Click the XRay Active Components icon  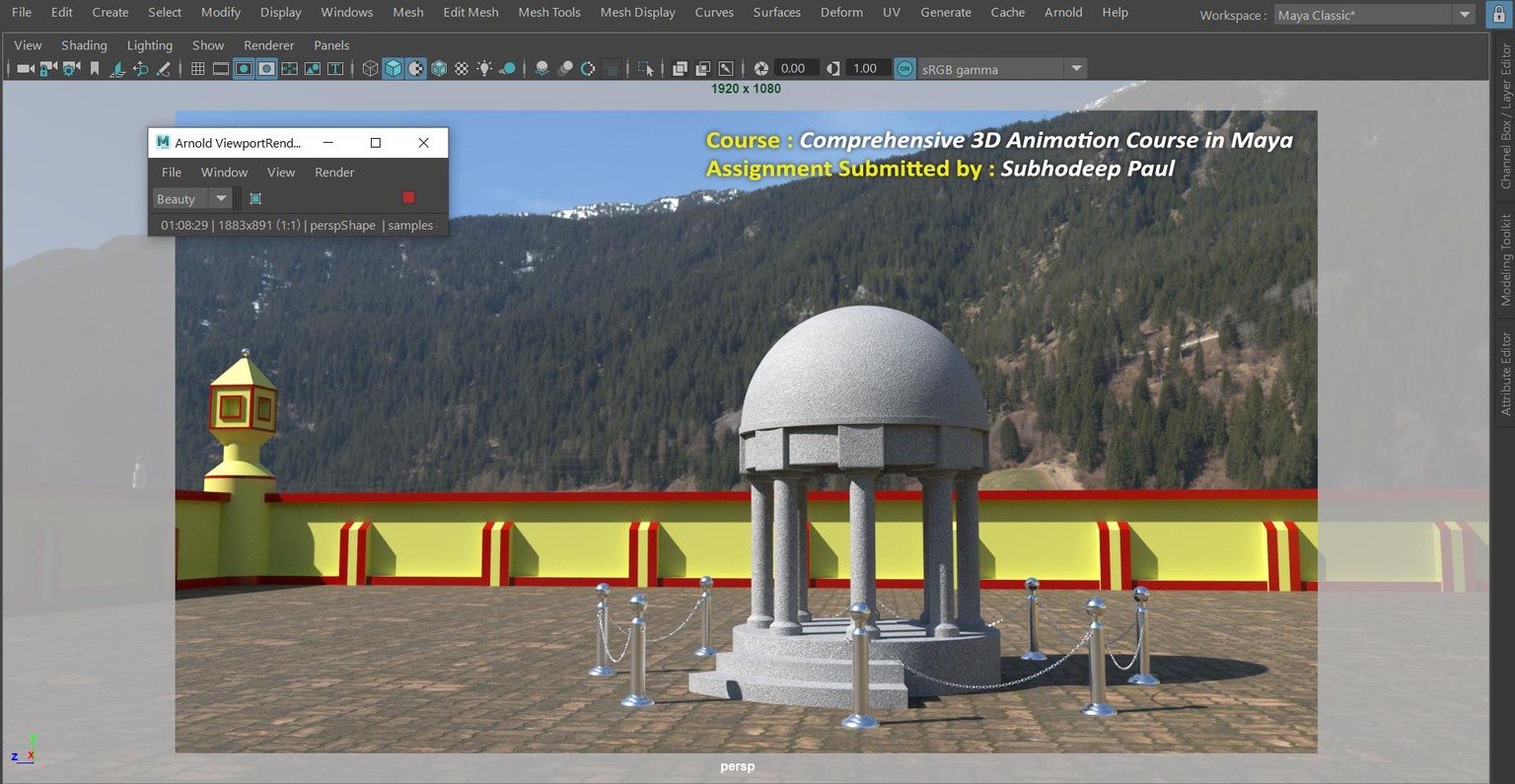point(702,68)
